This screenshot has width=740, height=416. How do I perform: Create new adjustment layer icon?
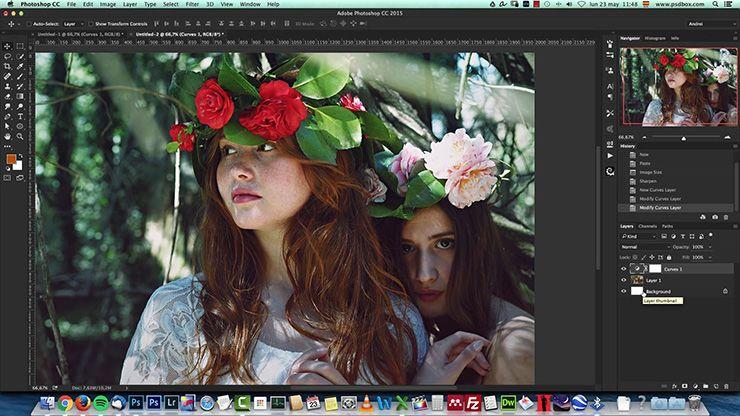tap(695, 386)
